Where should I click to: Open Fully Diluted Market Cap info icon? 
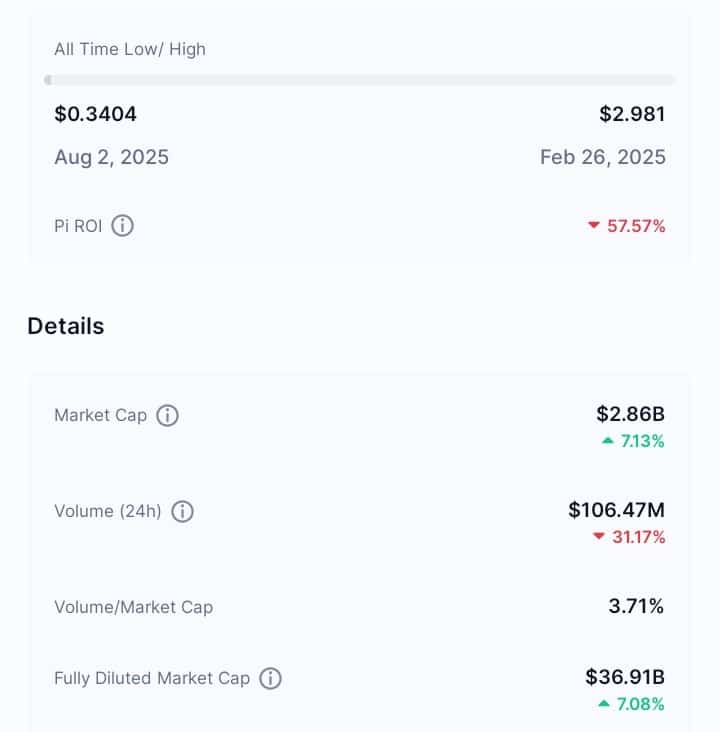click(x=270, y=678)
